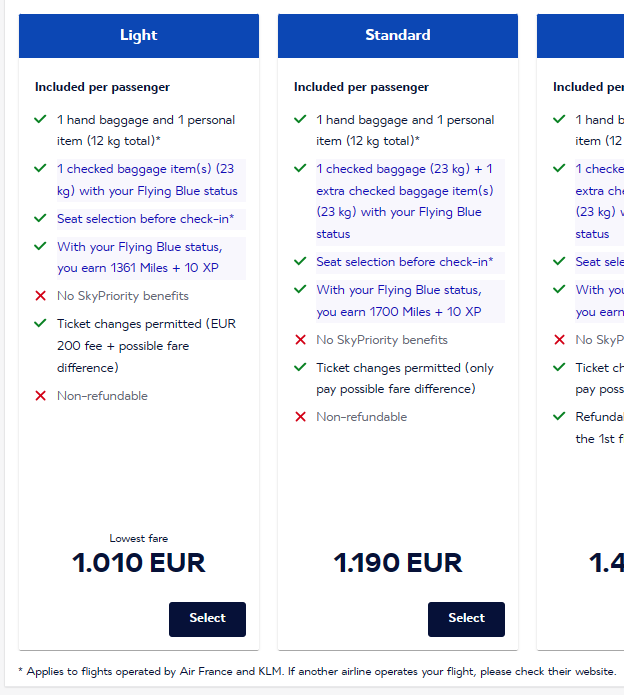Click the Lowest fare label

[x=138, y=539]
